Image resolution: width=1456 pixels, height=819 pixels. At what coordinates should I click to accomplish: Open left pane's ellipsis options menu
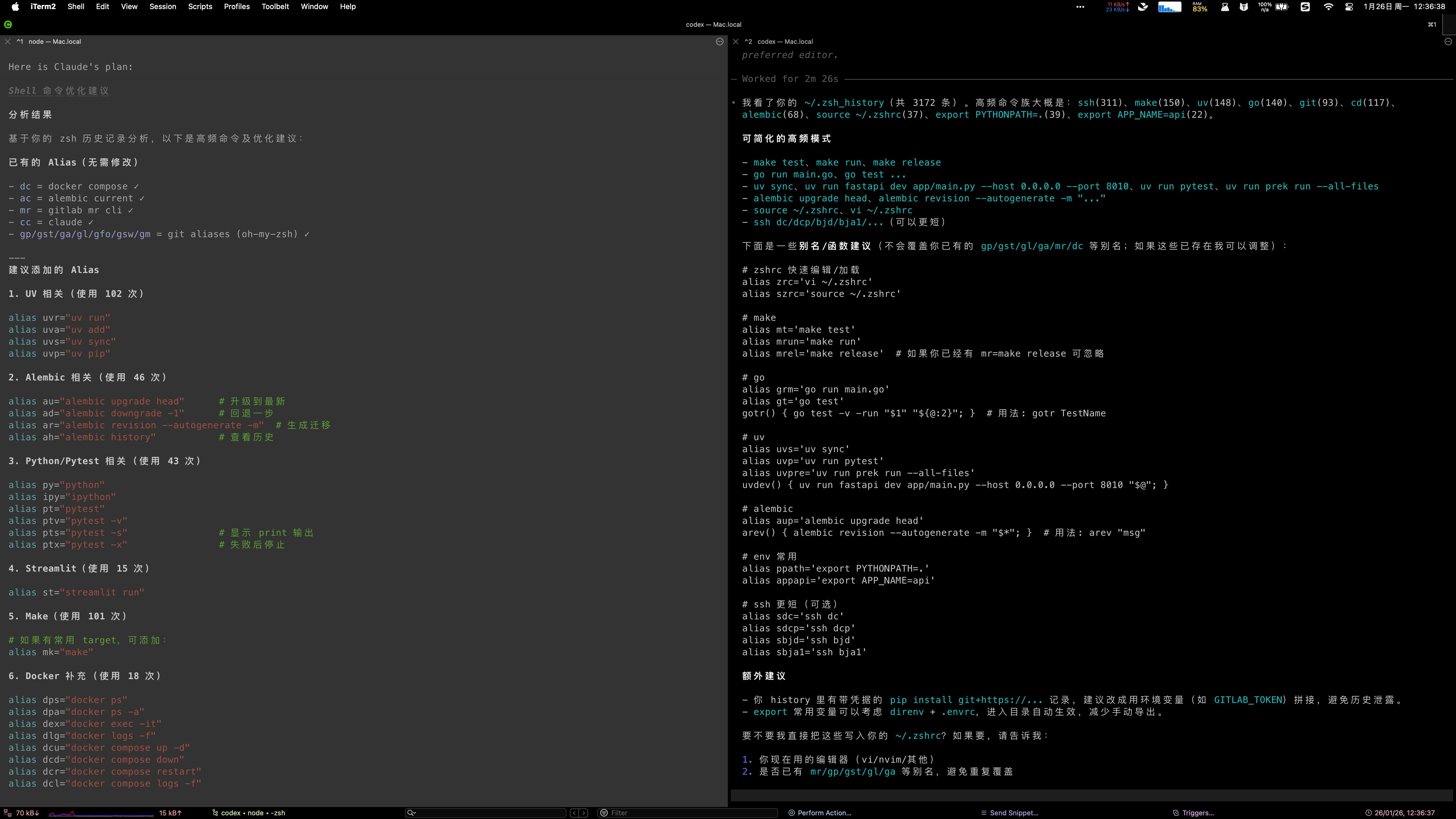coord(719,41)
